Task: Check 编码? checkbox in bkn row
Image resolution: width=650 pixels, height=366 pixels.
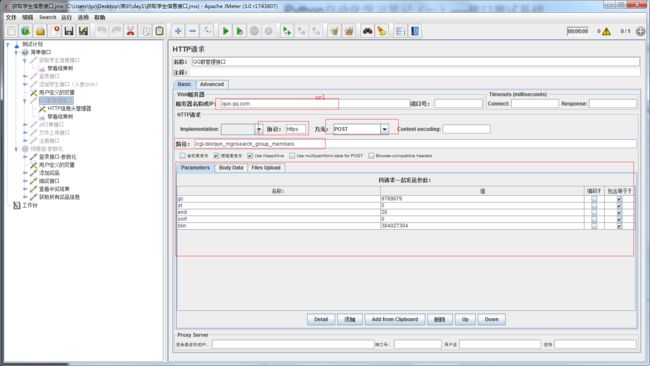Action: (594, 226)
